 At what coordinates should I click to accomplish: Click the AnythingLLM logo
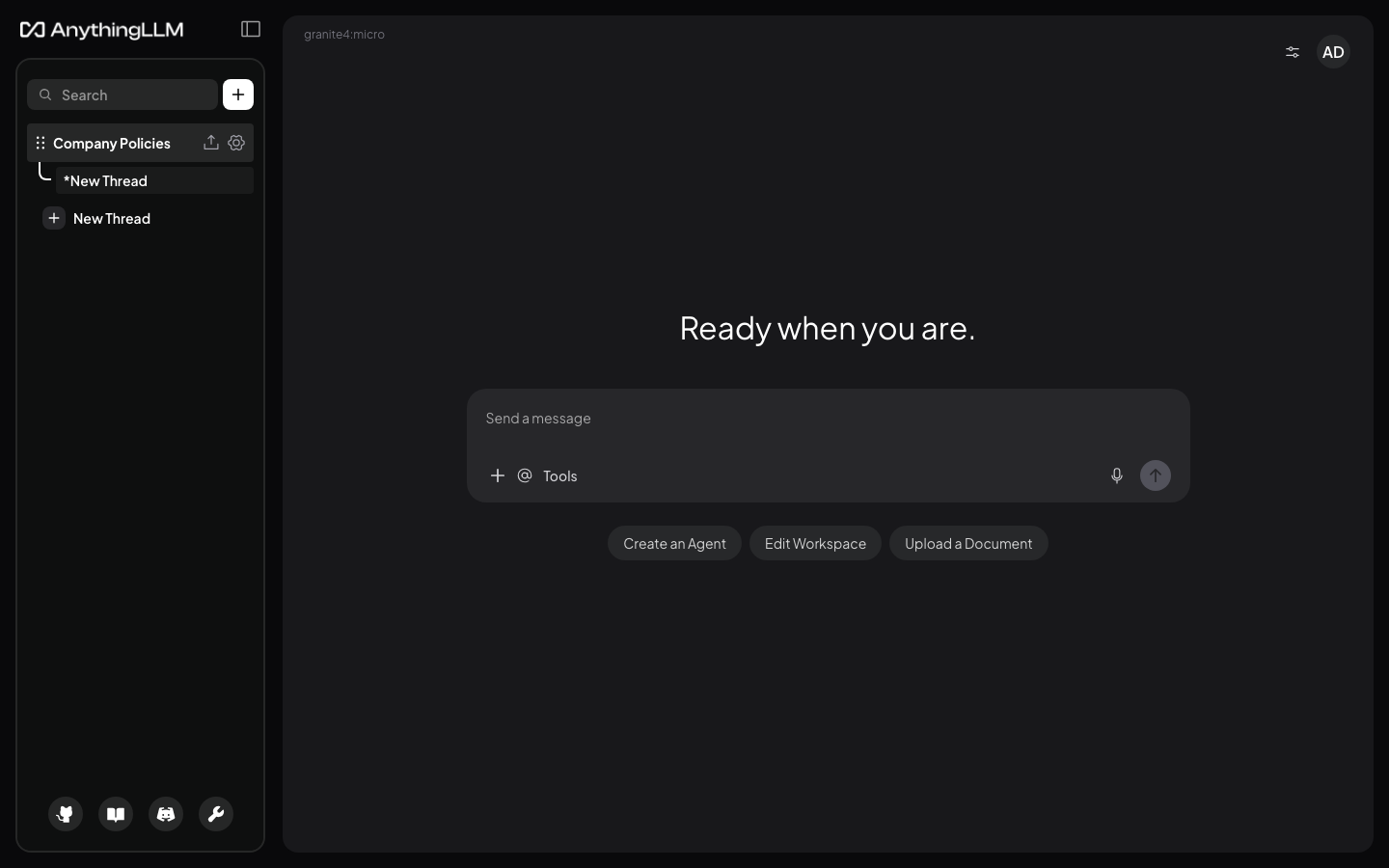click(101, 30)
